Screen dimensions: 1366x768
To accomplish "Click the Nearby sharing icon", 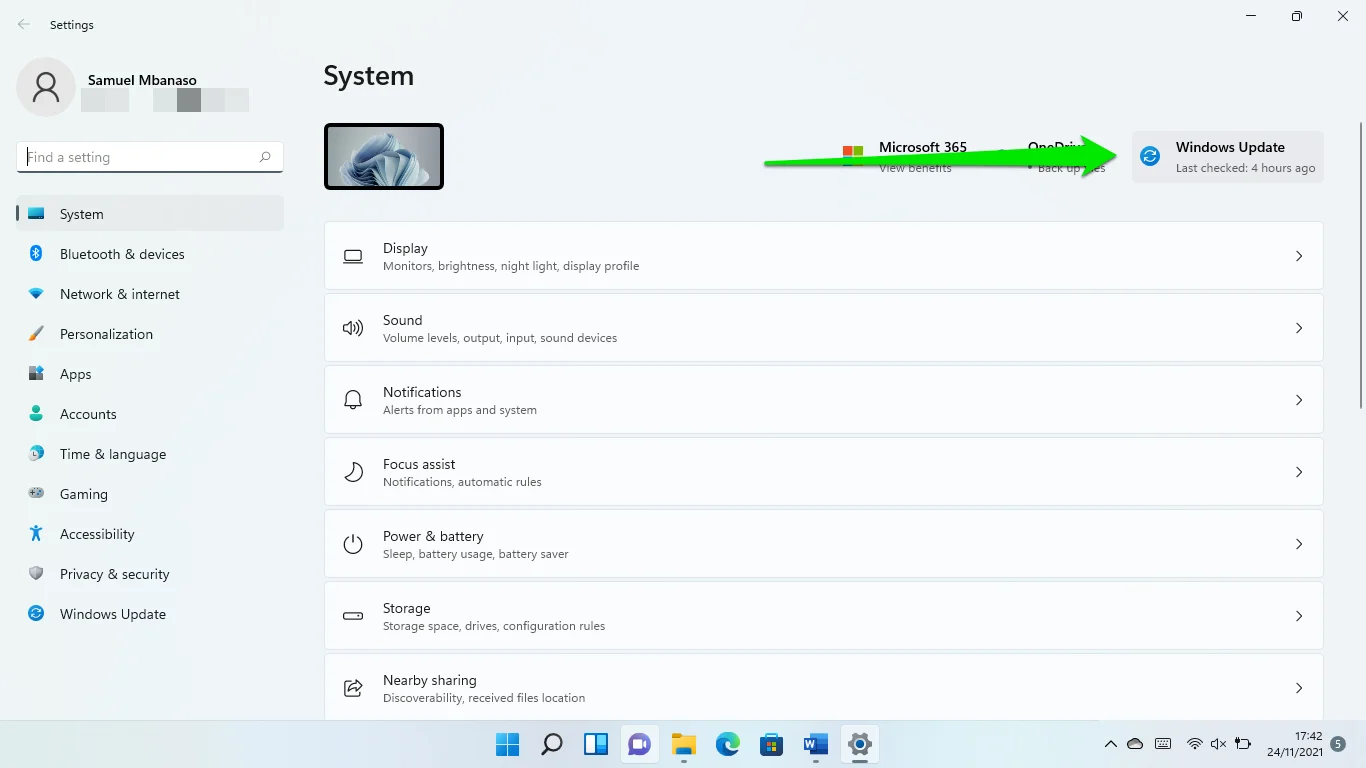I will point(353,688).
